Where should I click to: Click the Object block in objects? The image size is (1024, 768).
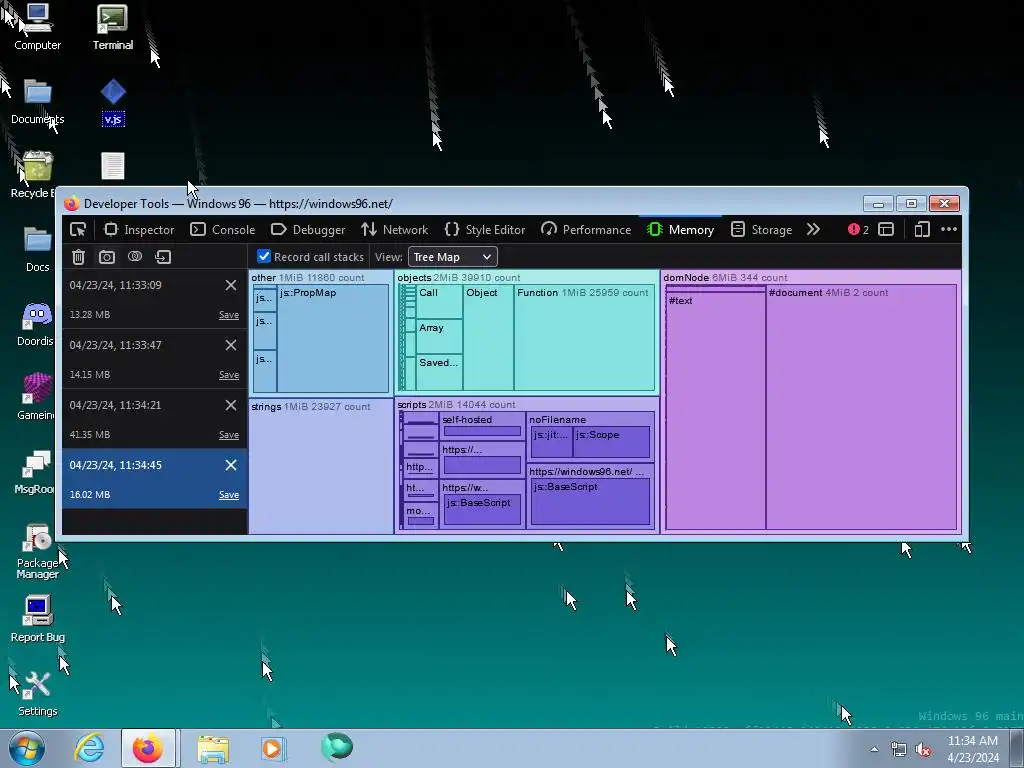pyautogui.click(x=488, y=338)
